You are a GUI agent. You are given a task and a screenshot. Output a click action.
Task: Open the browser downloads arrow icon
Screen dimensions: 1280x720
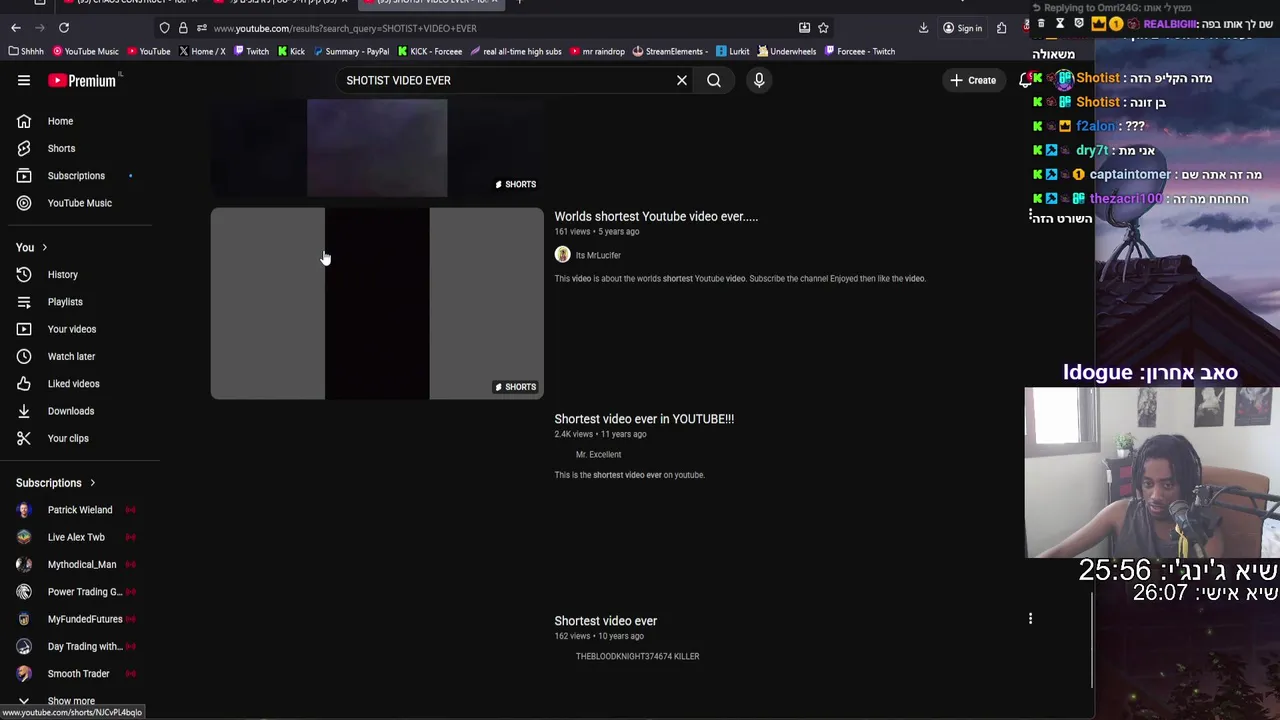click(923, 28)
